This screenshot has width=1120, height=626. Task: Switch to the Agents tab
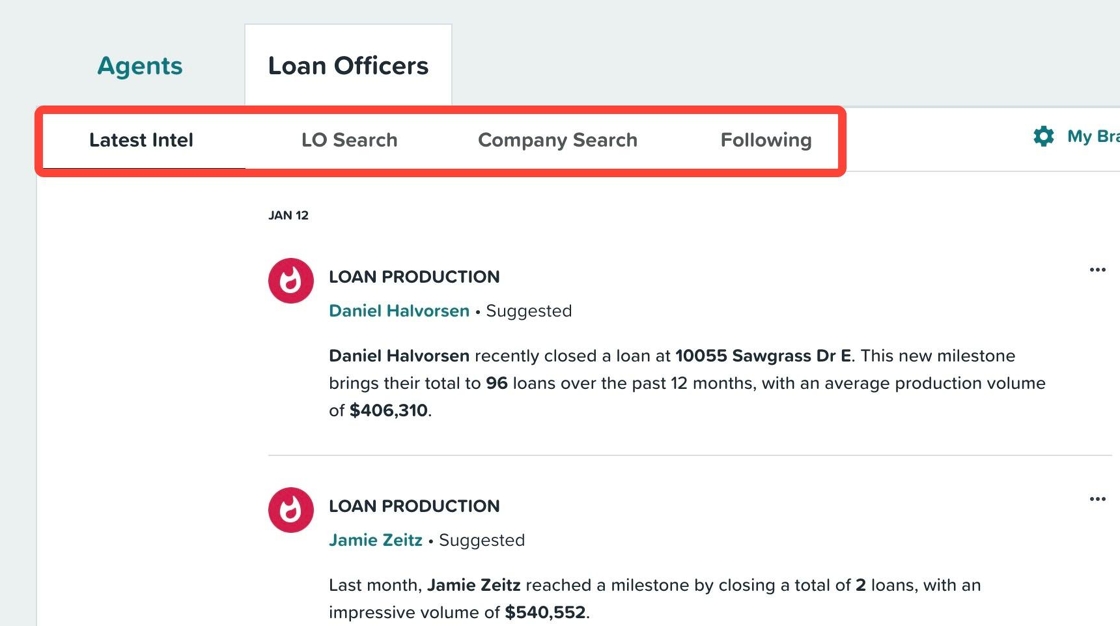pyautogui.click(x=140, y=66)
